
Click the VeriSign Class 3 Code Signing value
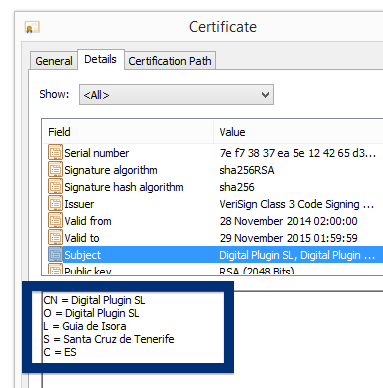(x=297, y=204)
